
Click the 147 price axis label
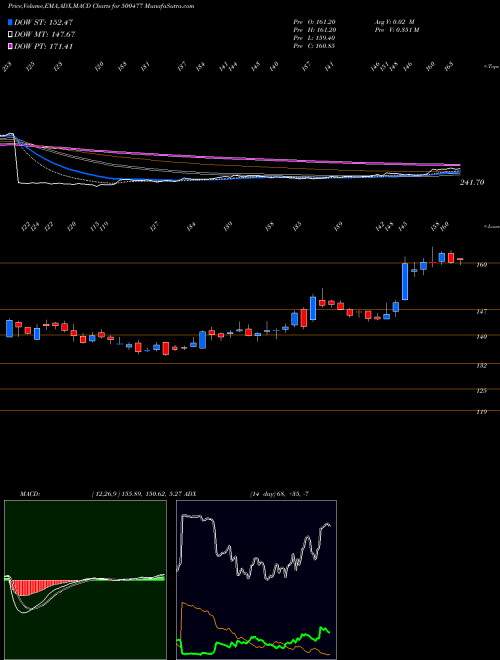point(482,311)
